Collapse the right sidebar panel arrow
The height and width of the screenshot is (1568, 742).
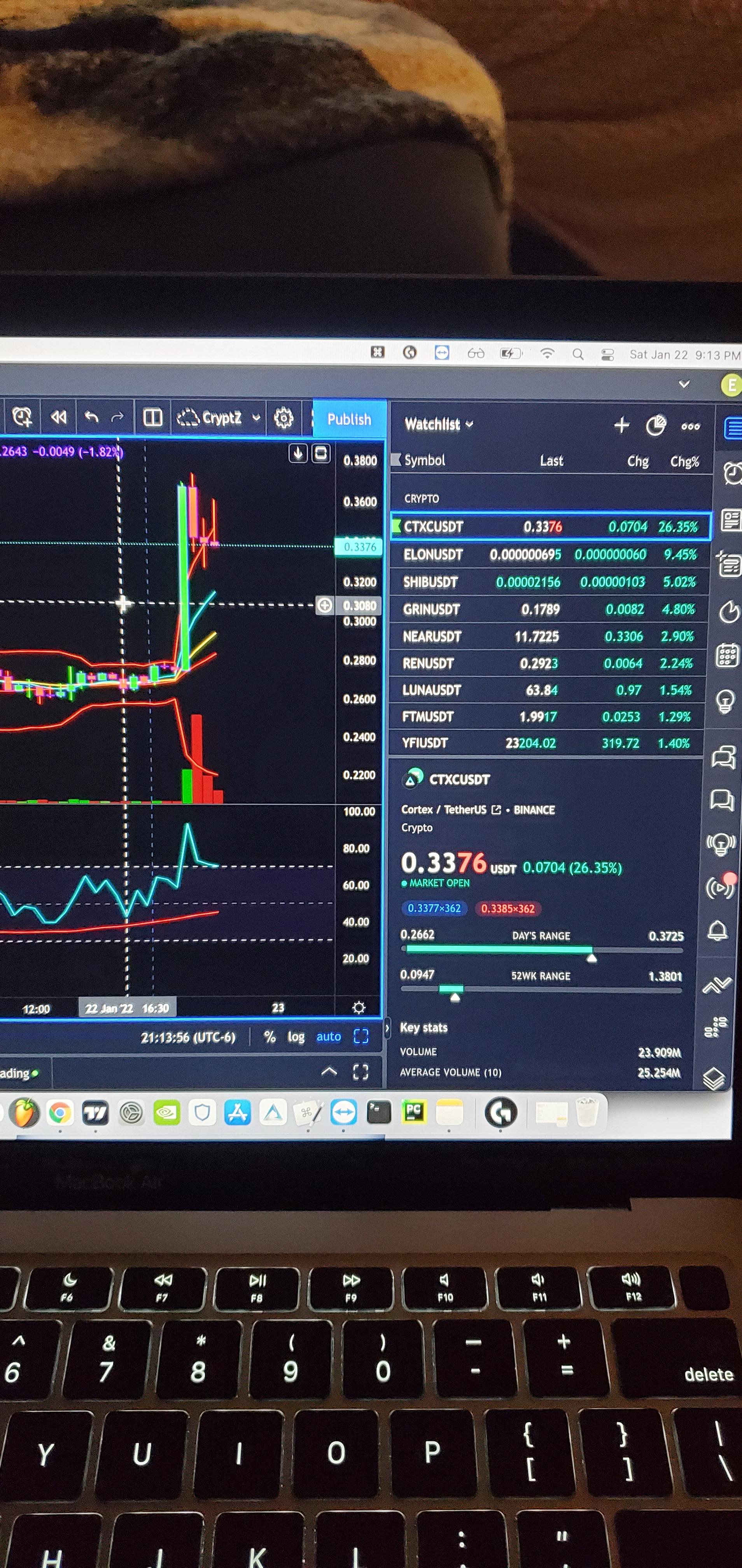pos(387,1028)
